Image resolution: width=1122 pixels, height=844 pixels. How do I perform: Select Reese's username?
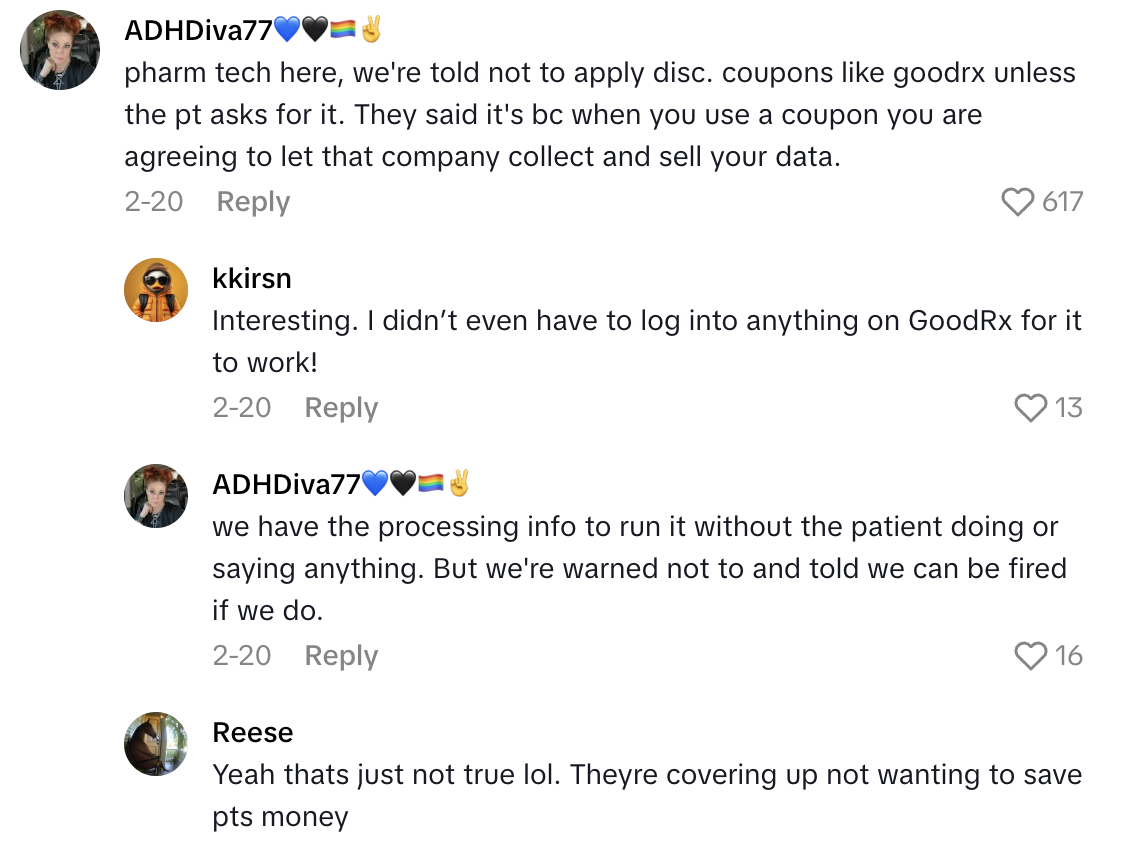(252, 732)
